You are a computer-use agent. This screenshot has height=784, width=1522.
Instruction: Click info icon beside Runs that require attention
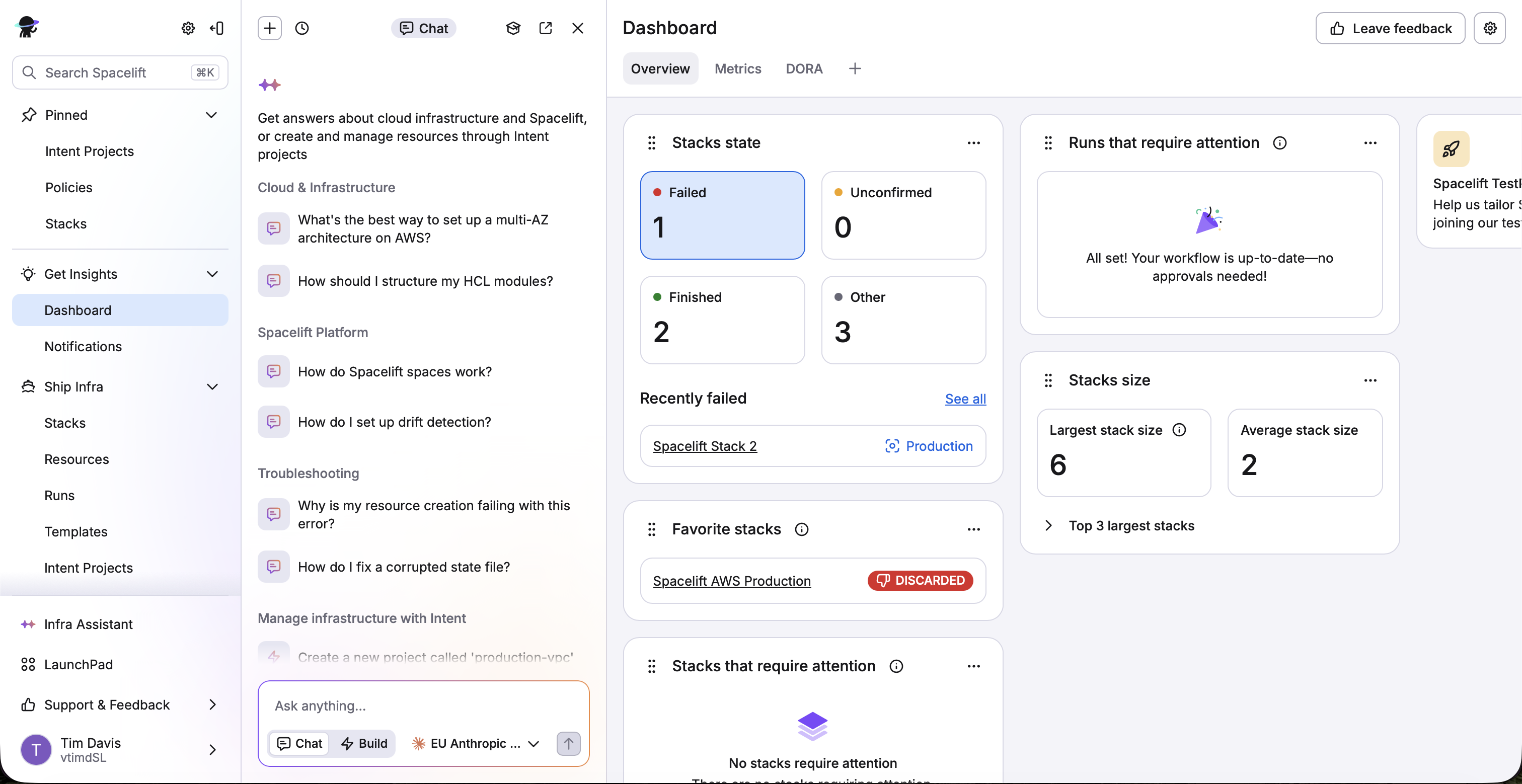point(1279,143)
